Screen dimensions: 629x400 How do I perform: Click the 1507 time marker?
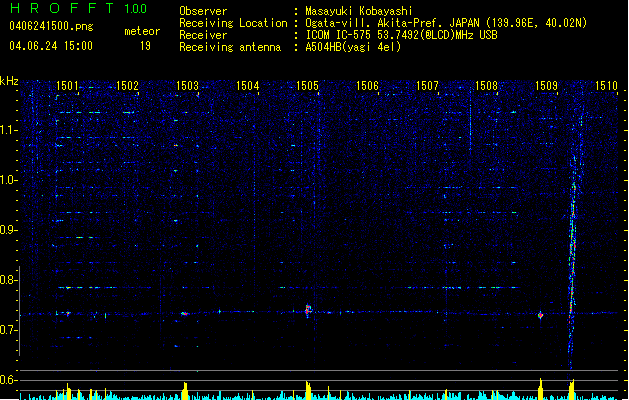(x=427, y=85)
